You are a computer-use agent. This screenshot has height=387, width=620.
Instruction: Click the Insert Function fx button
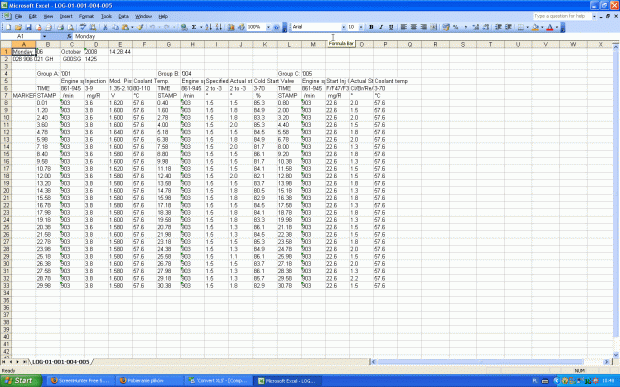[x=70, y=36]
